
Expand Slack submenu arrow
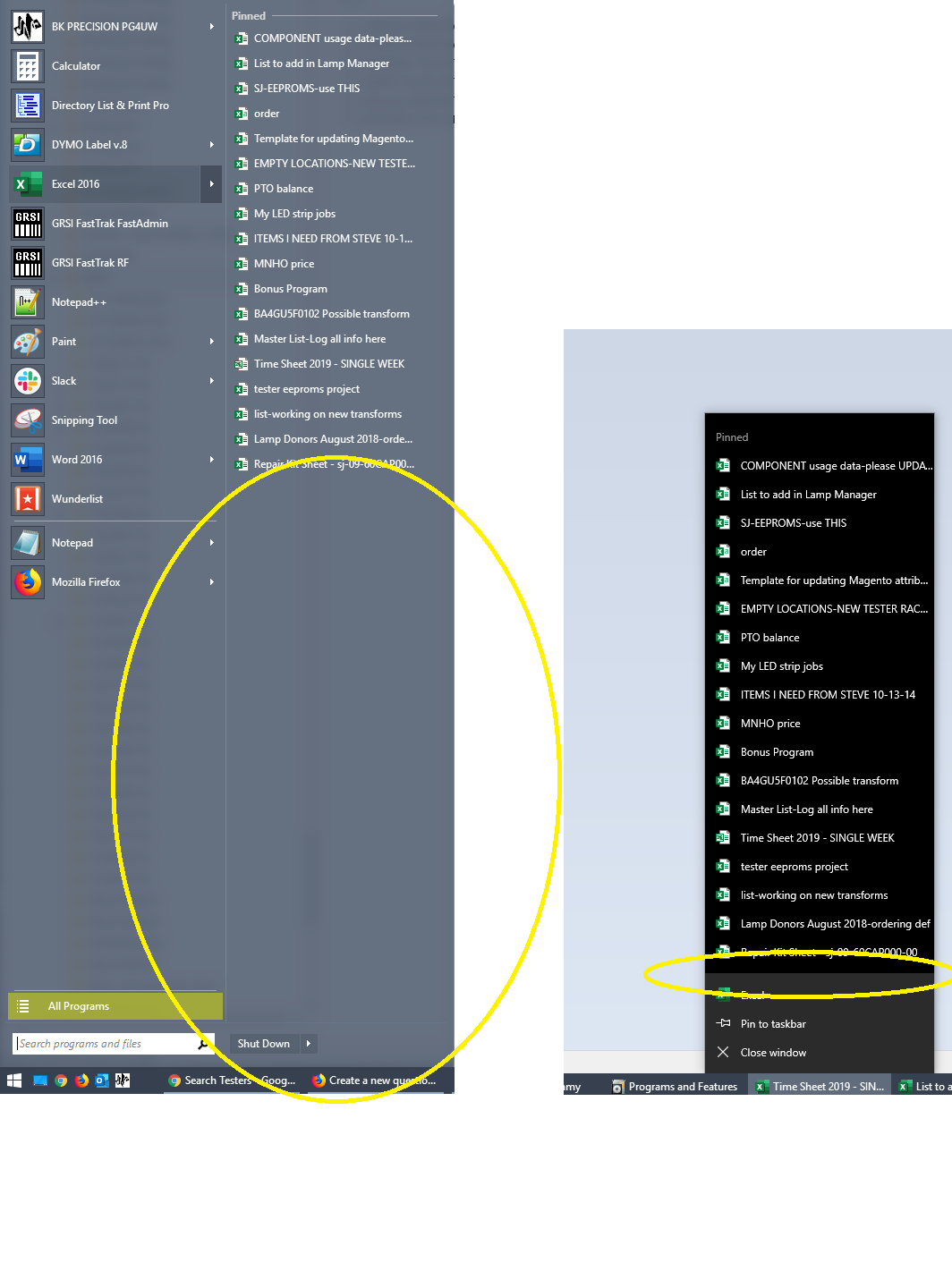point(212,381)
